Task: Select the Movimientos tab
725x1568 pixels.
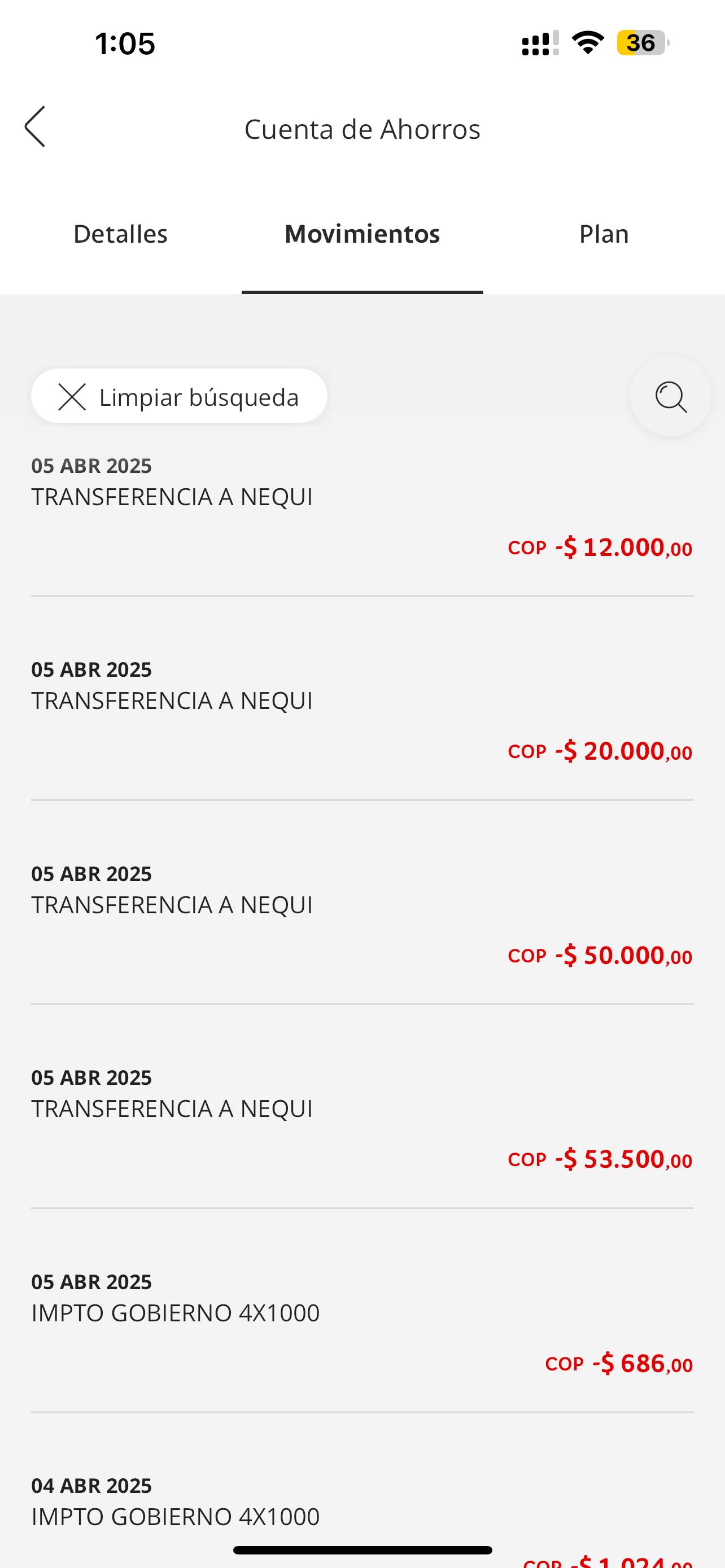Action: [x=362, y=234]
